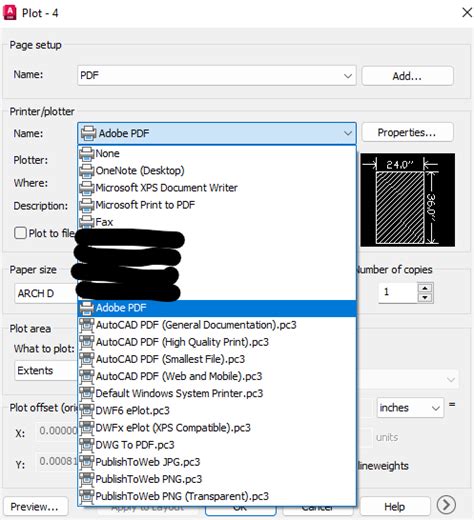Click the plot offset X field
Viewport: 474px width, 520px height.
pos(57,431)
